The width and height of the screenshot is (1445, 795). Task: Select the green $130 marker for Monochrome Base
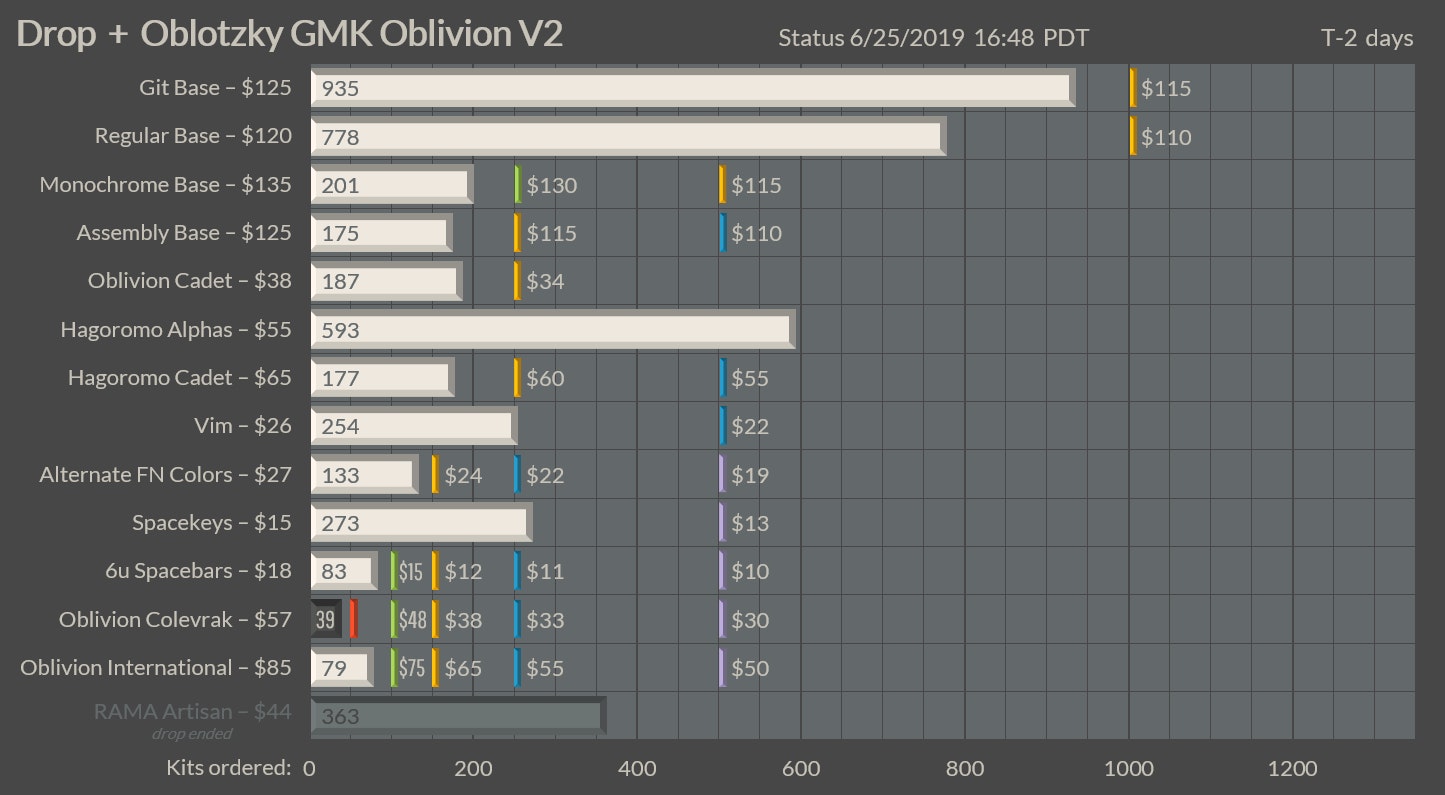pyautogui.click(x=518, y=185)
